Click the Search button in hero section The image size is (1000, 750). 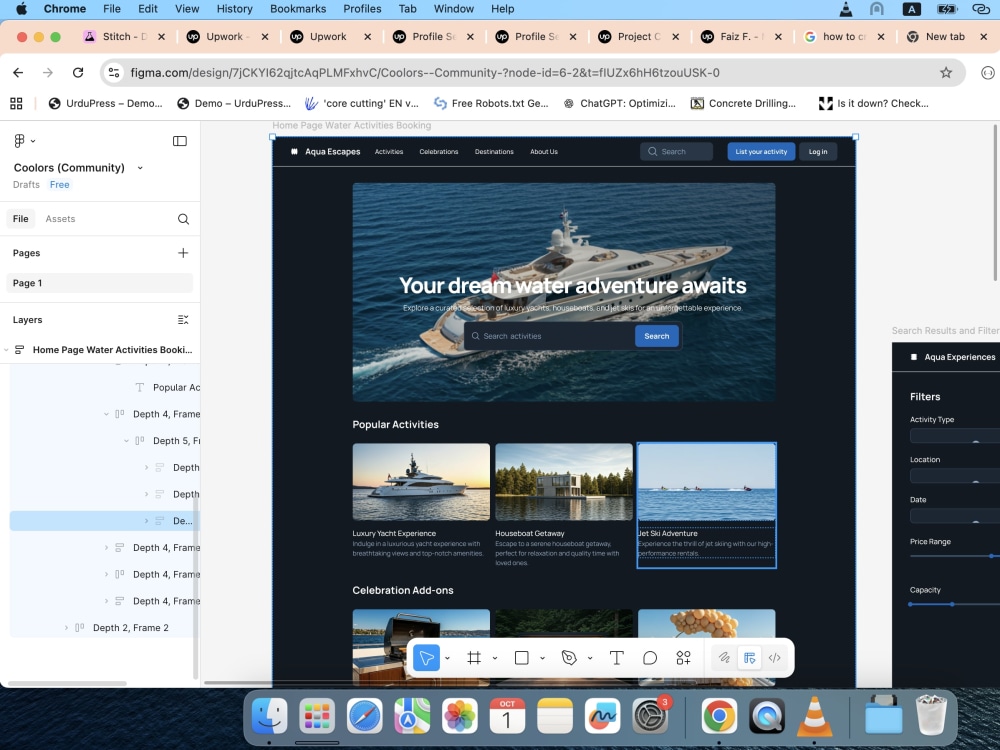coord(656,336)
